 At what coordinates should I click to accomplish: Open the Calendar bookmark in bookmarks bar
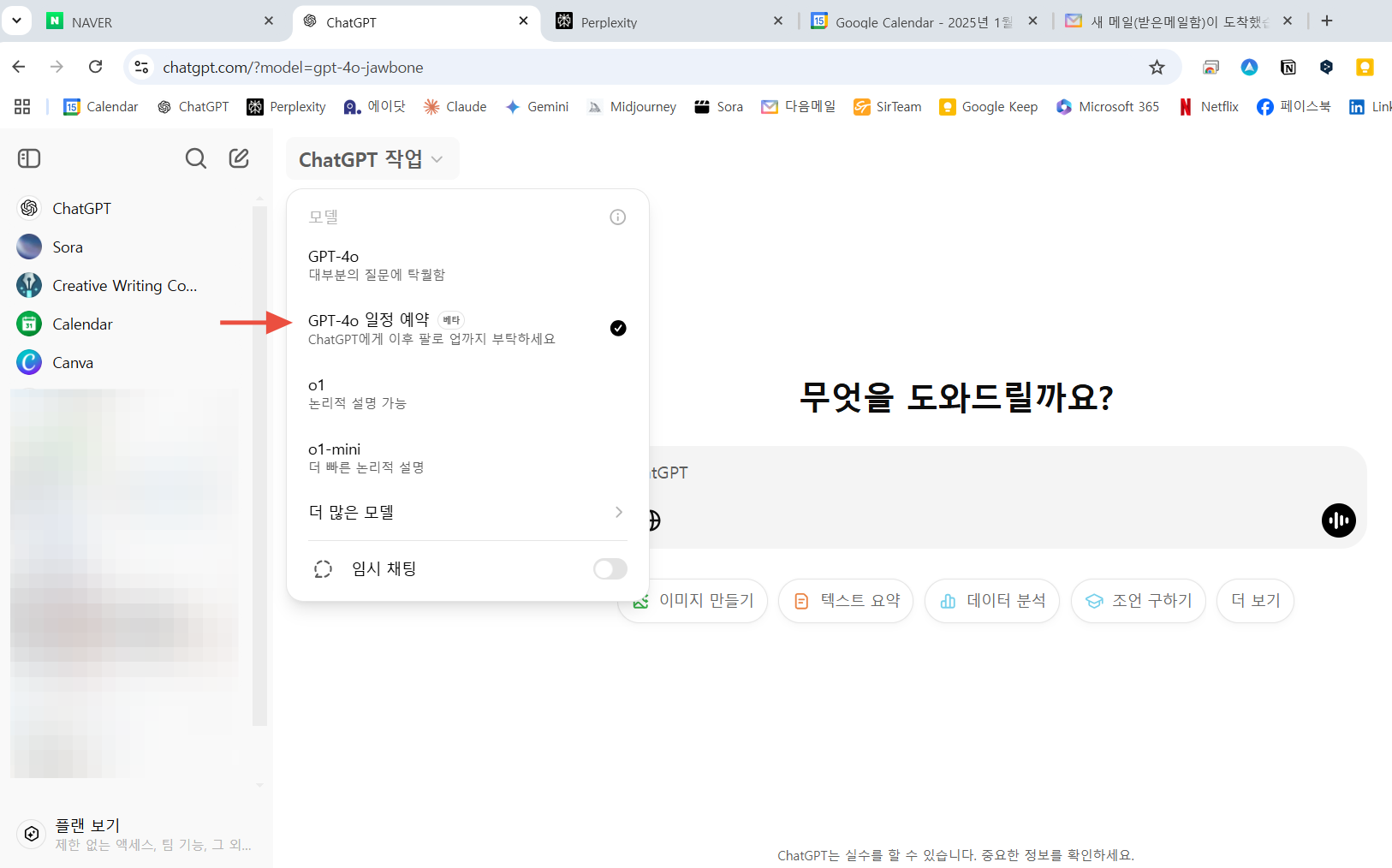pos(101,107)
